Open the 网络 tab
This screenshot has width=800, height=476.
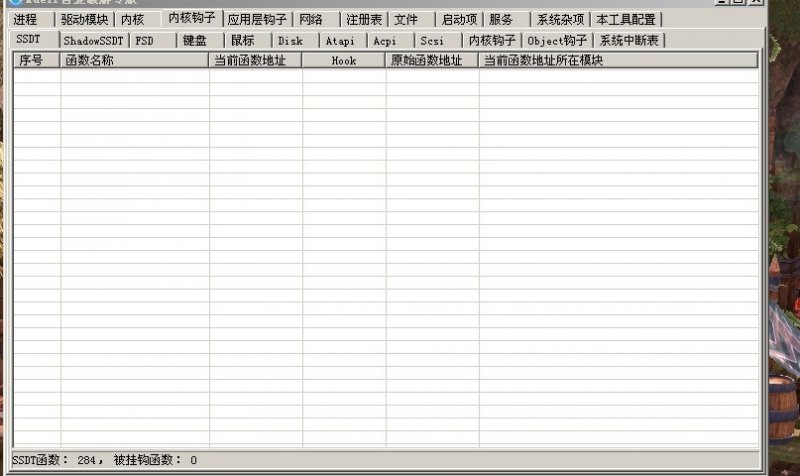point(316,20)
